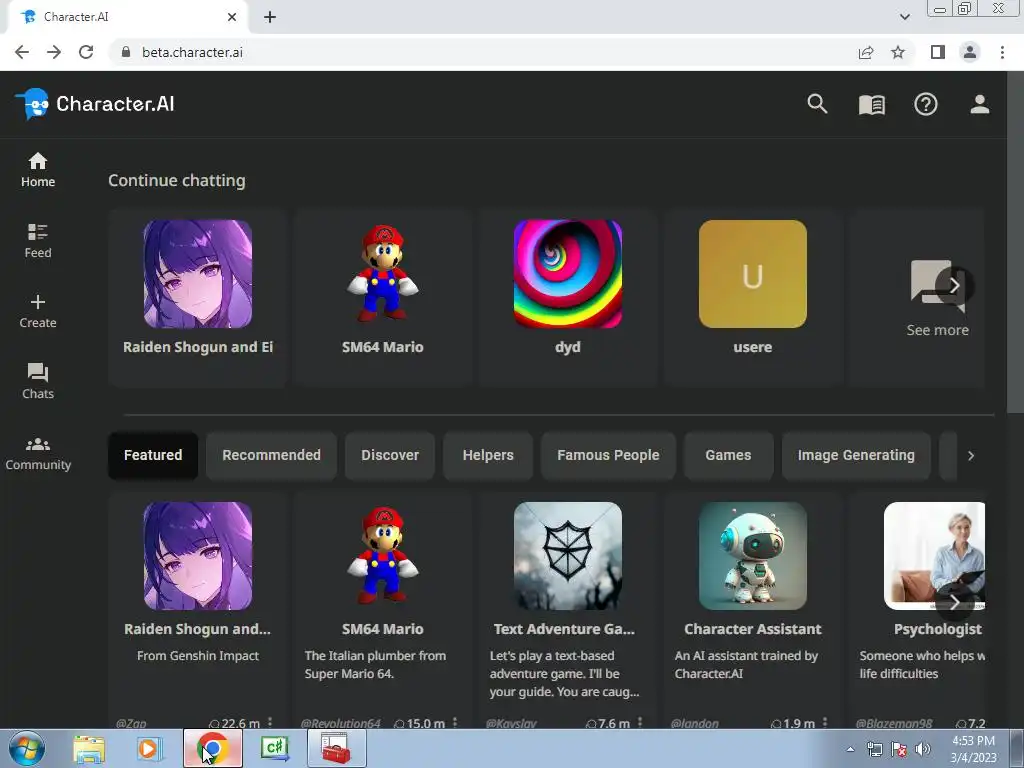Open the book guide icon
This screenshot has width=1024, height=768.
pos(871,104)
